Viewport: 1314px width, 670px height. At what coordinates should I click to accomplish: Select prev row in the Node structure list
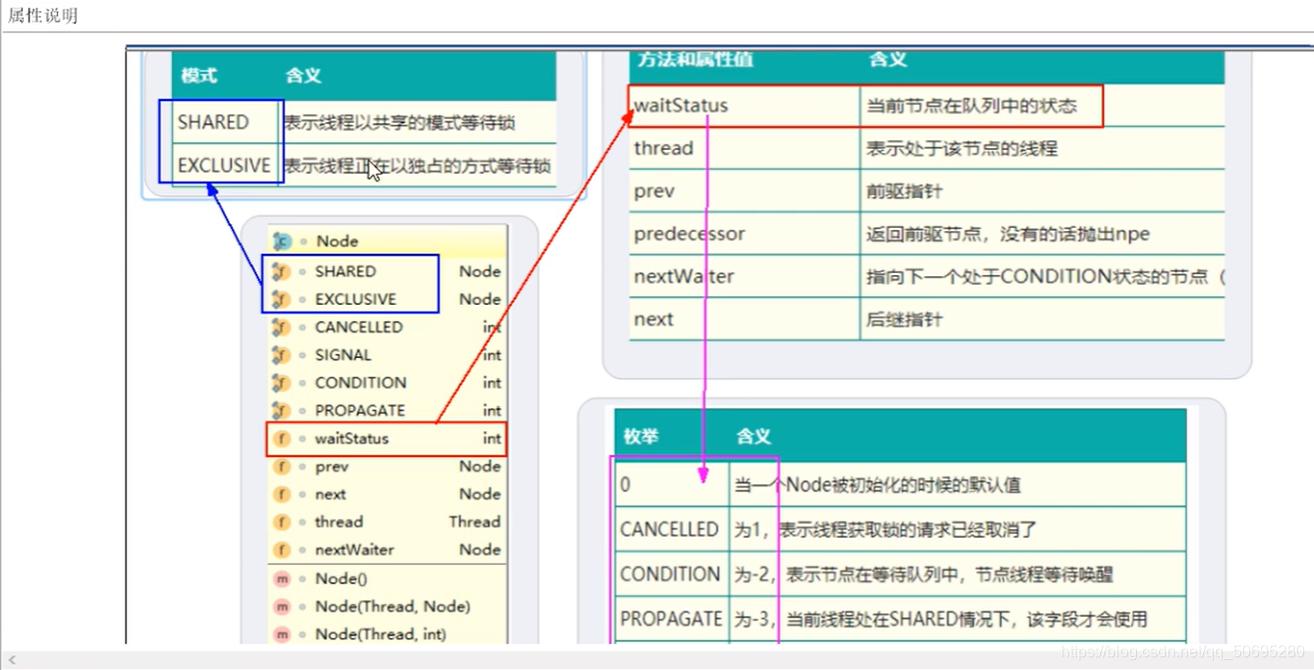click(388, 466)
